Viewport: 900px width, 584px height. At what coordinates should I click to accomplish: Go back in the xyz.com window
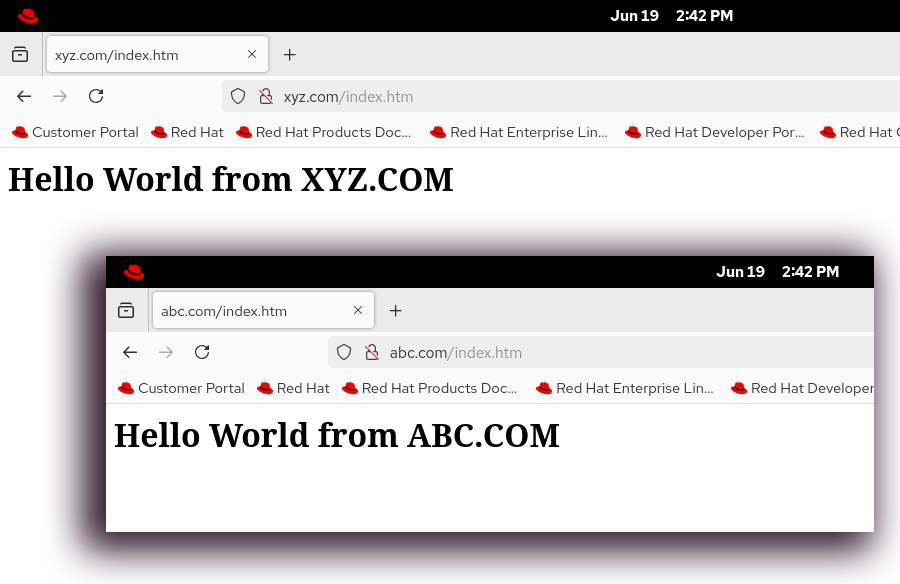point(24,96)
